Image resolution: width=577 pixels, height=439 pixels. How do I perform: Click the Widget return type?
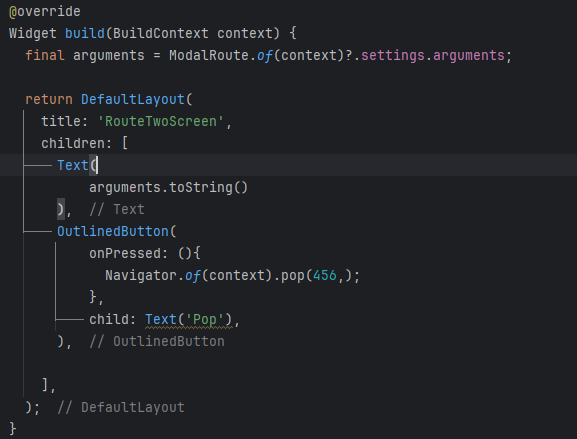tap(33, 33)
